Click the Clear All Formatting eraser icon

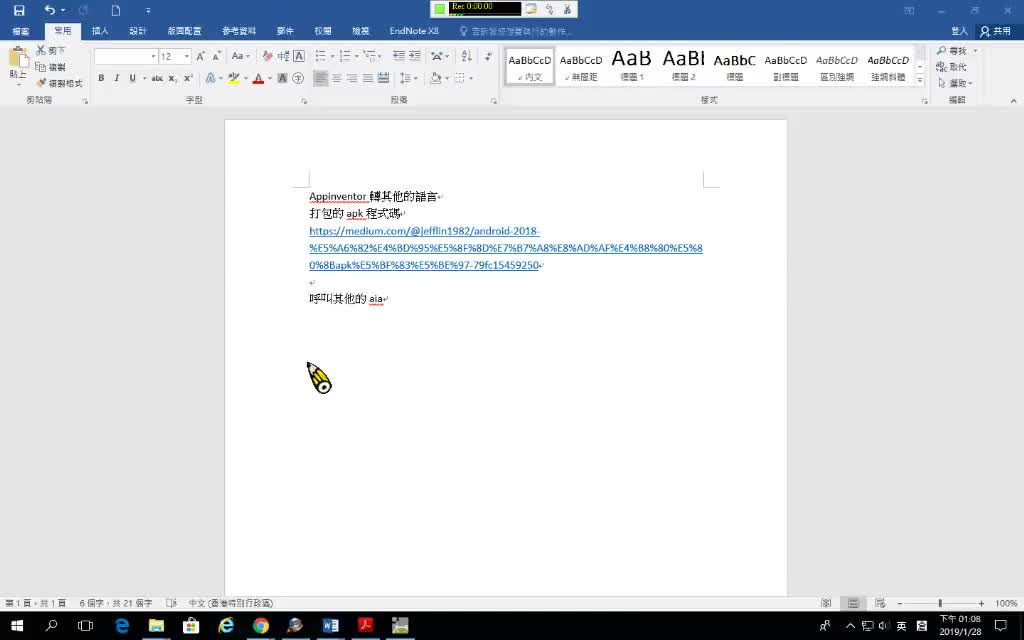click(267, 57)
